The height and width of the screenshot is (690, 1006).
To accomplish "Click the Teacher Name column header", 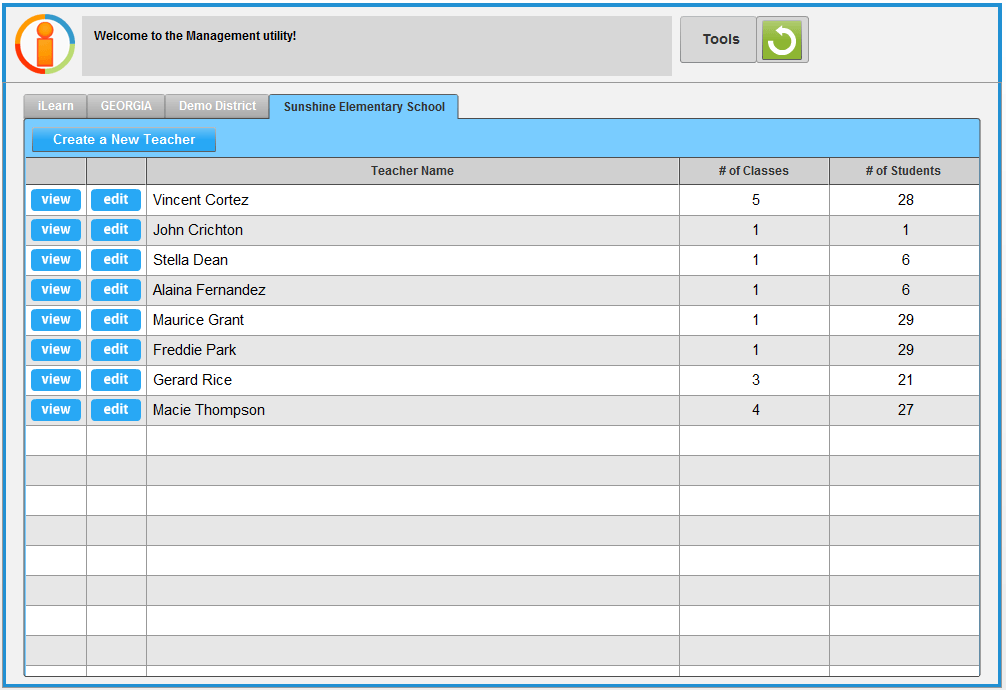I will pos(412,171).
